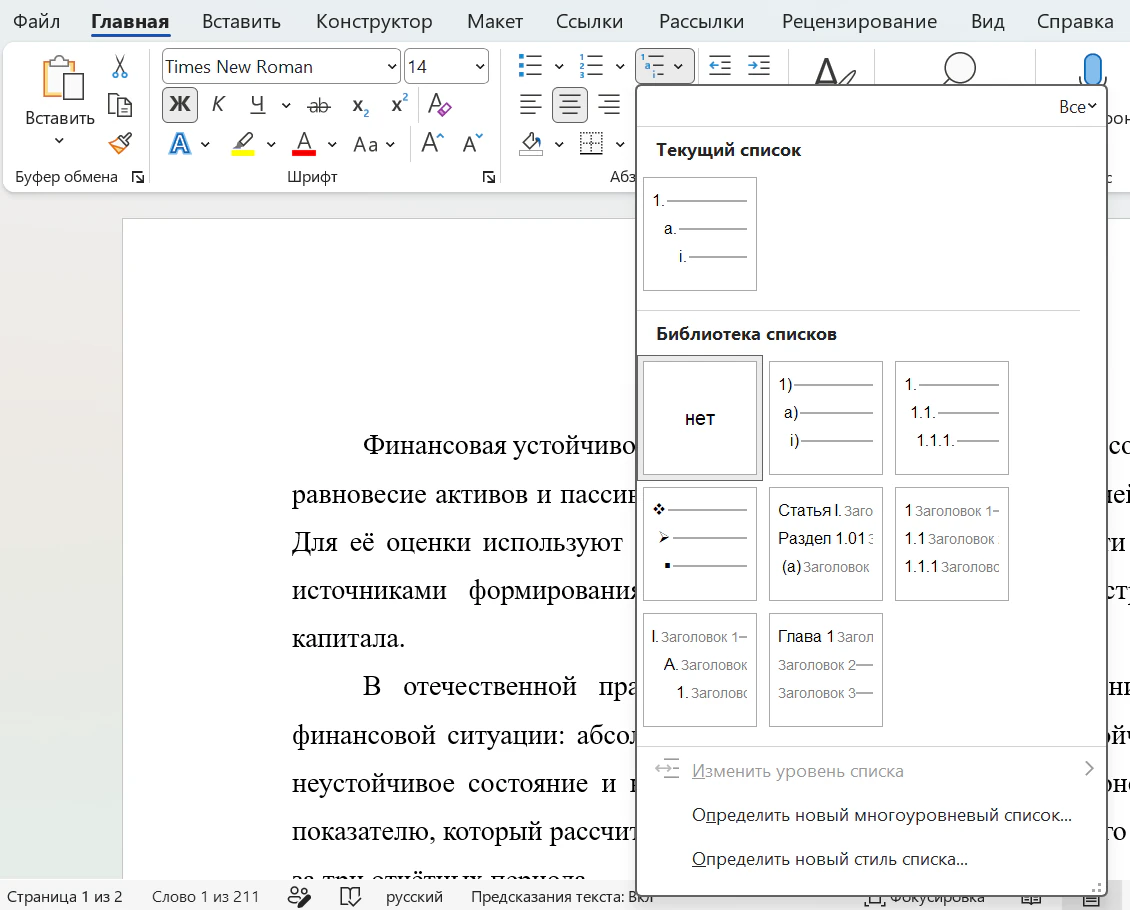
Task: Decrease indent icon
Action: (720, 66)
